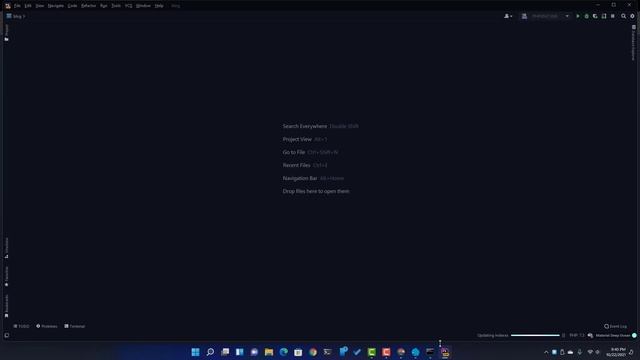Viewport: 640px width, 360px height.
Task: Open the Edit menu
Action: pos(28,6)
